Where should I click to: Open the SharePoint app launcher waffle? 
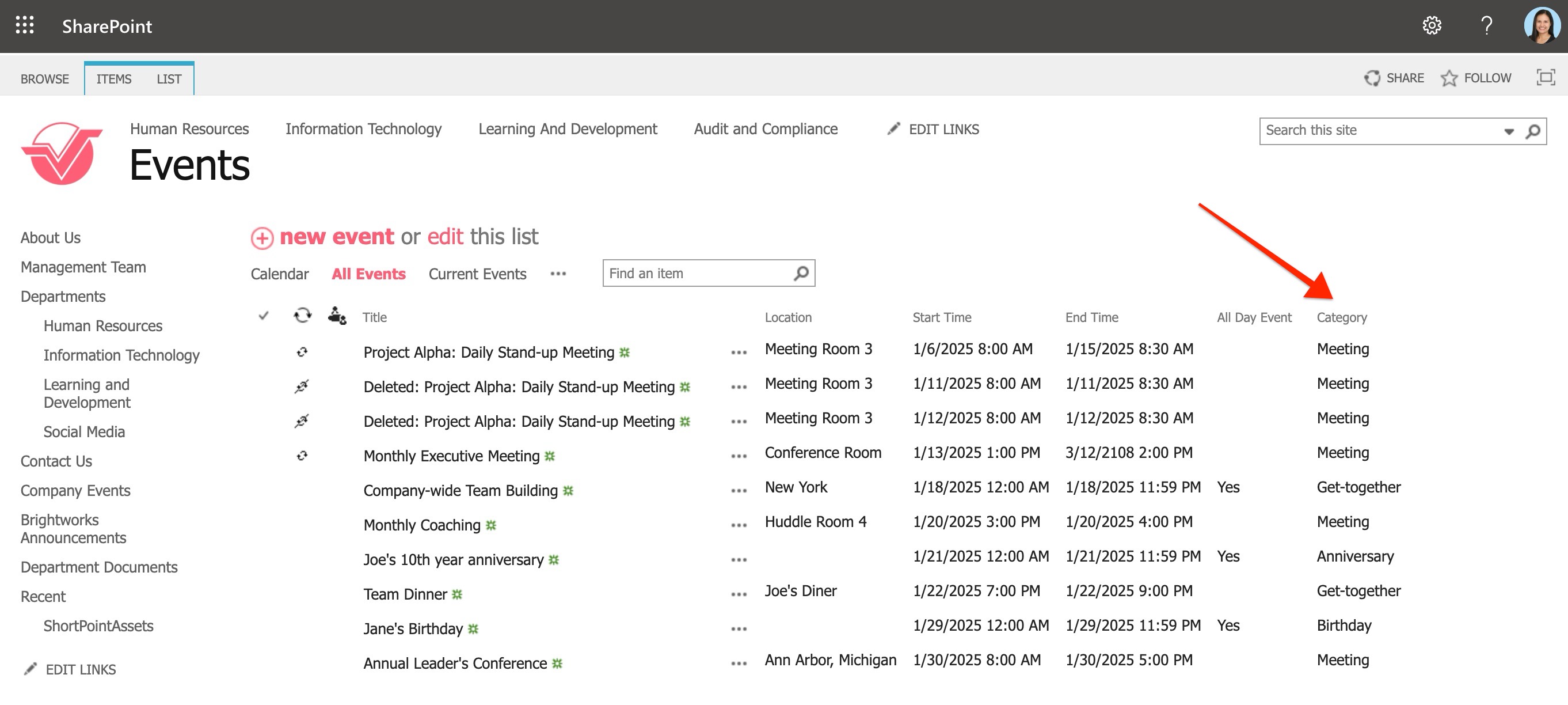24,25
